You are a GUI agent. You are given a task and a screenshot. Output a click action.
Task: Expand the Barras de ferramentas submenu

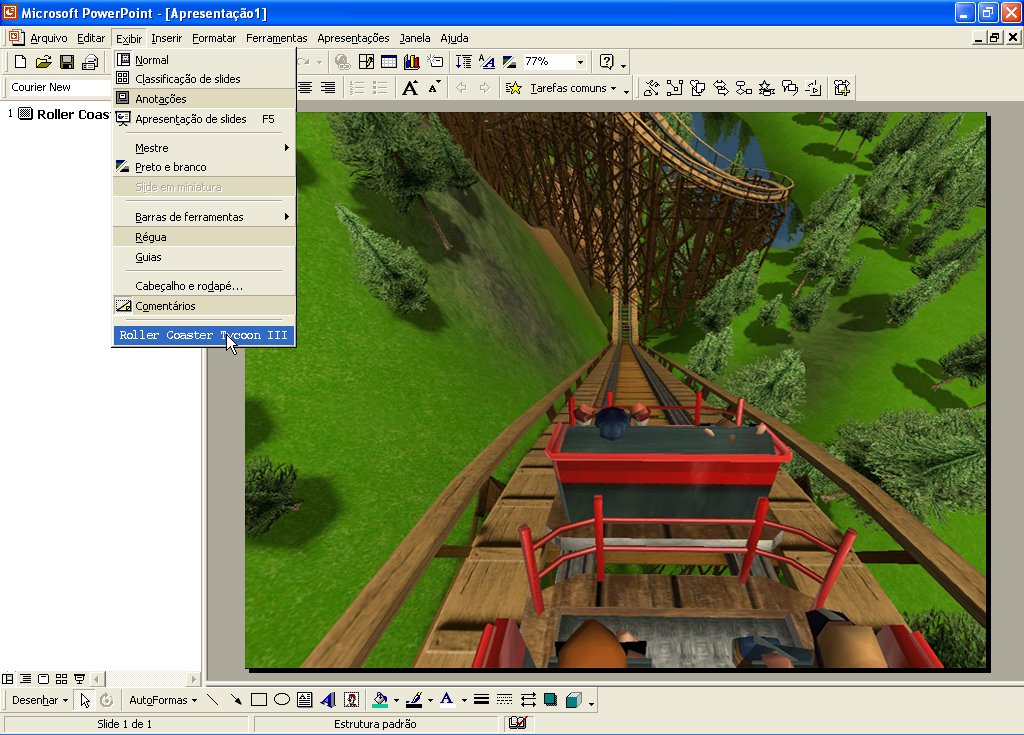coord(204,216)
